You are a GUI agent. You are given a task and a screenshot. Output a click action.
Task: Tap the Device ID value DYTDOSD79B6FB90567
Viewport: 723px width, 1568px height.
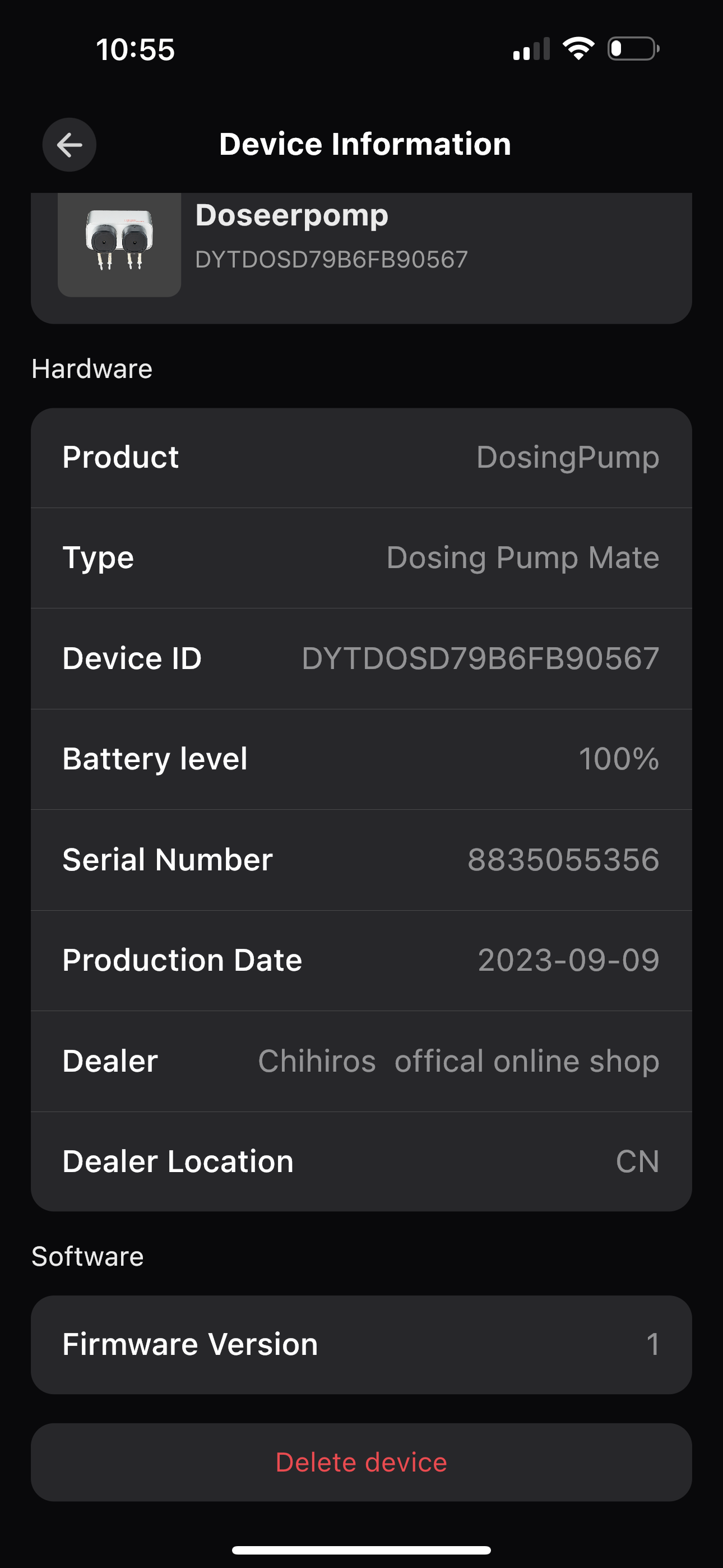pos(480,658)
